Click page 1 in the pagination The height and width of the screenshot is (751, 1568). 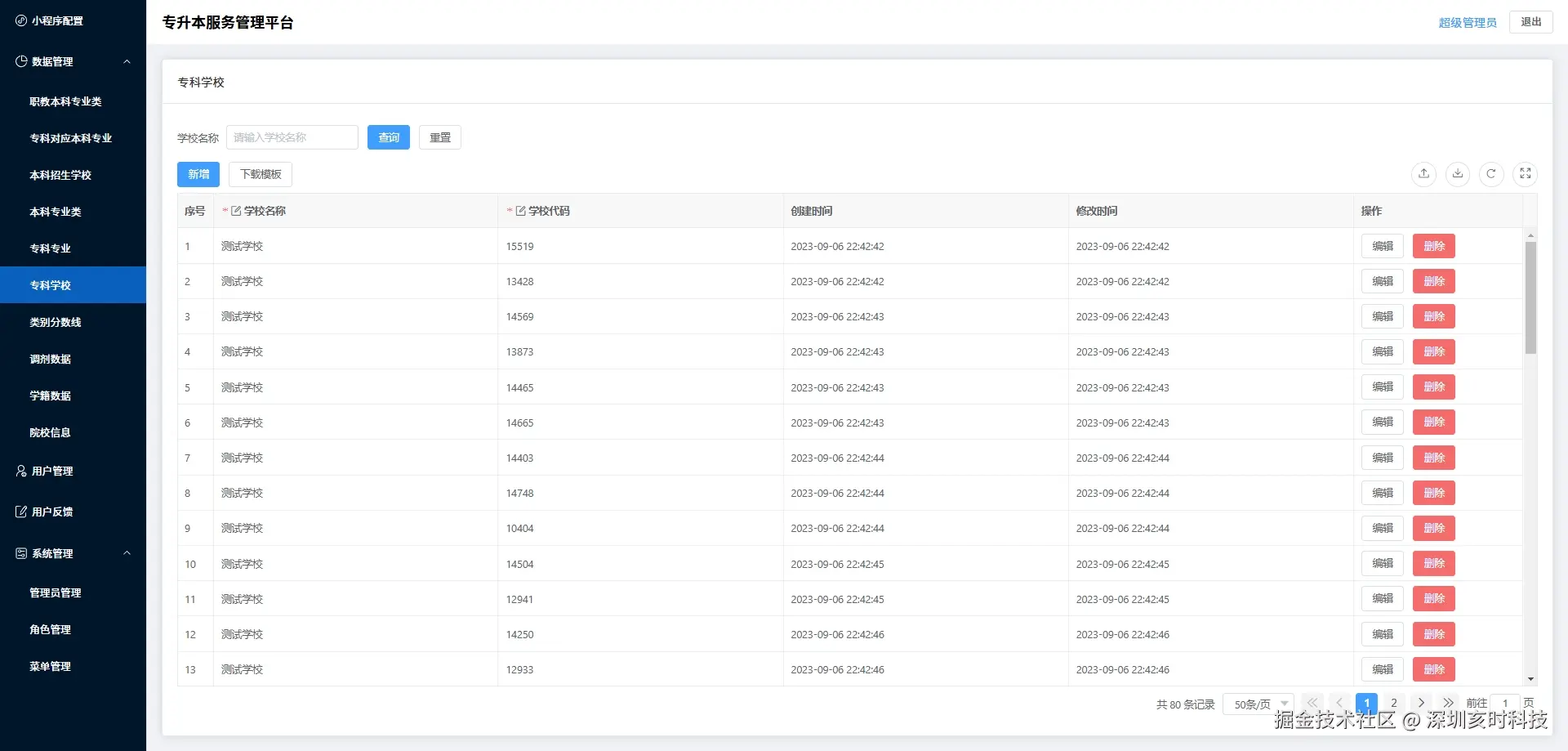(1366, 703)
